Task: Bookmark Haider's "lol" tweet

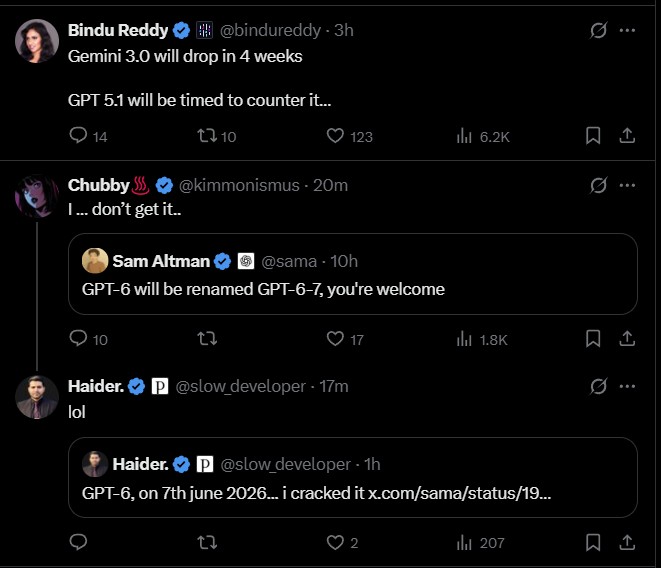Action: [x=593, y=542]
